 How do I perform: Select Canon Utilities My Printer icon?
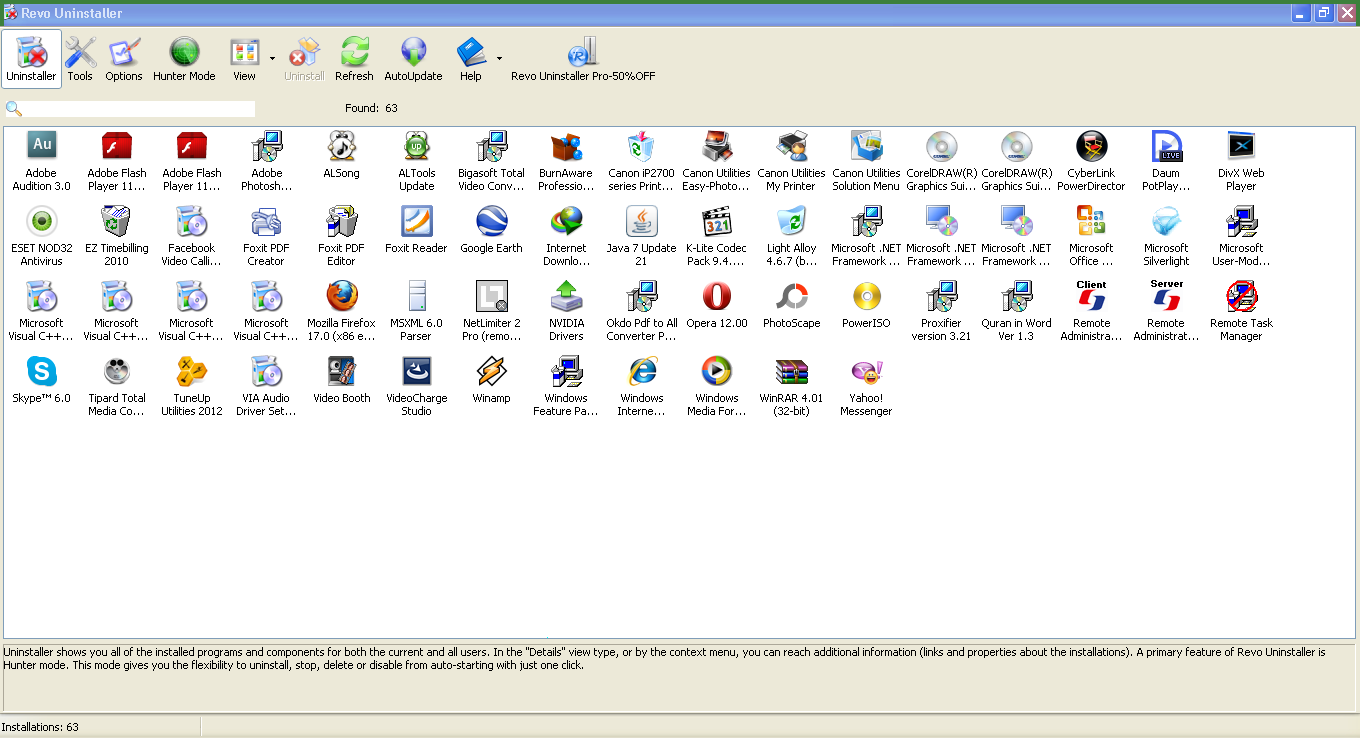792,145
